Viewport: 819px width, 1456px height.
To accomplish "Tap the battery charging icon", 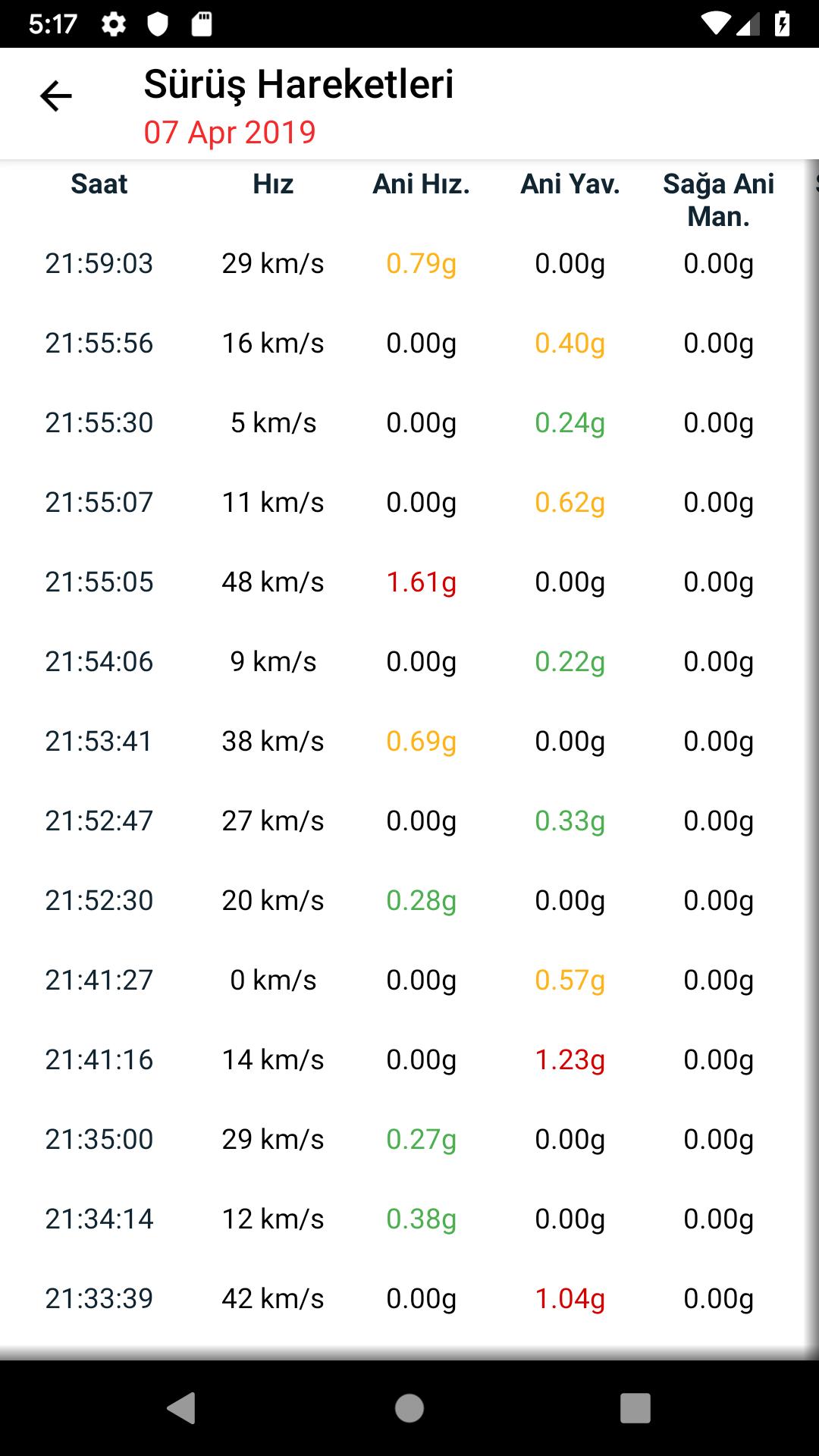I will pos(783,24).
